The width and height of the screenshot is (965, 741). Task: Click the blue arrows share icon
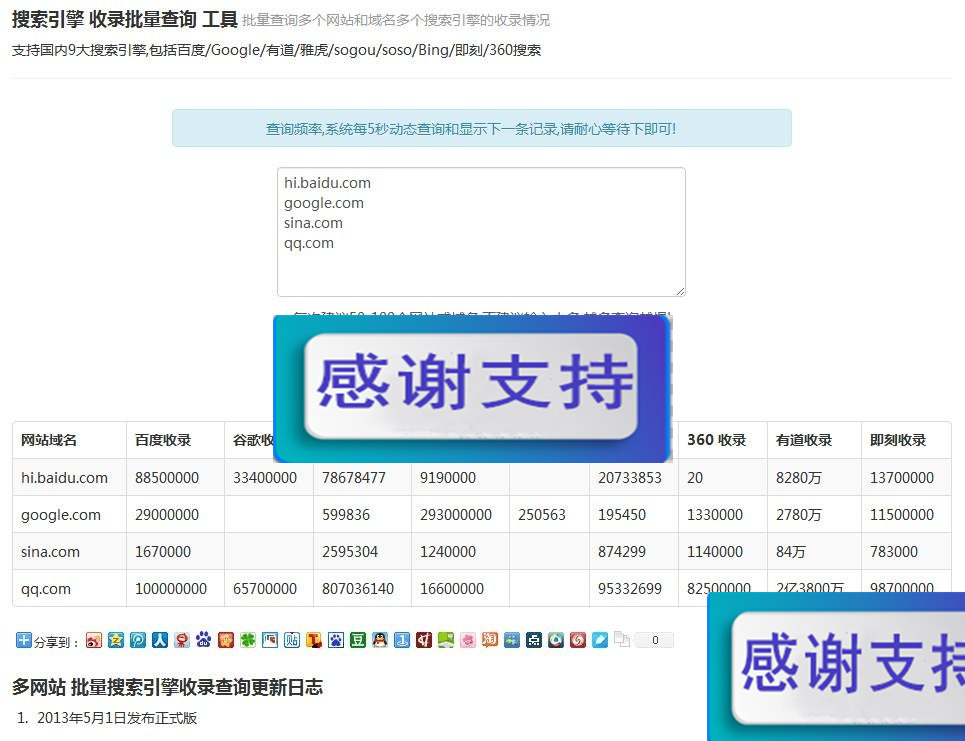pyautogui.click(x=512, y=640)
